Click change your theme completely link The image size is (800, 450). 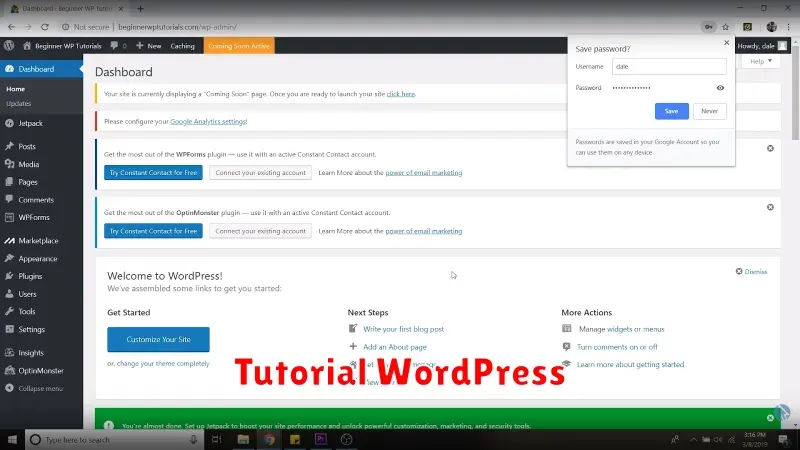[x=163, y=364]
